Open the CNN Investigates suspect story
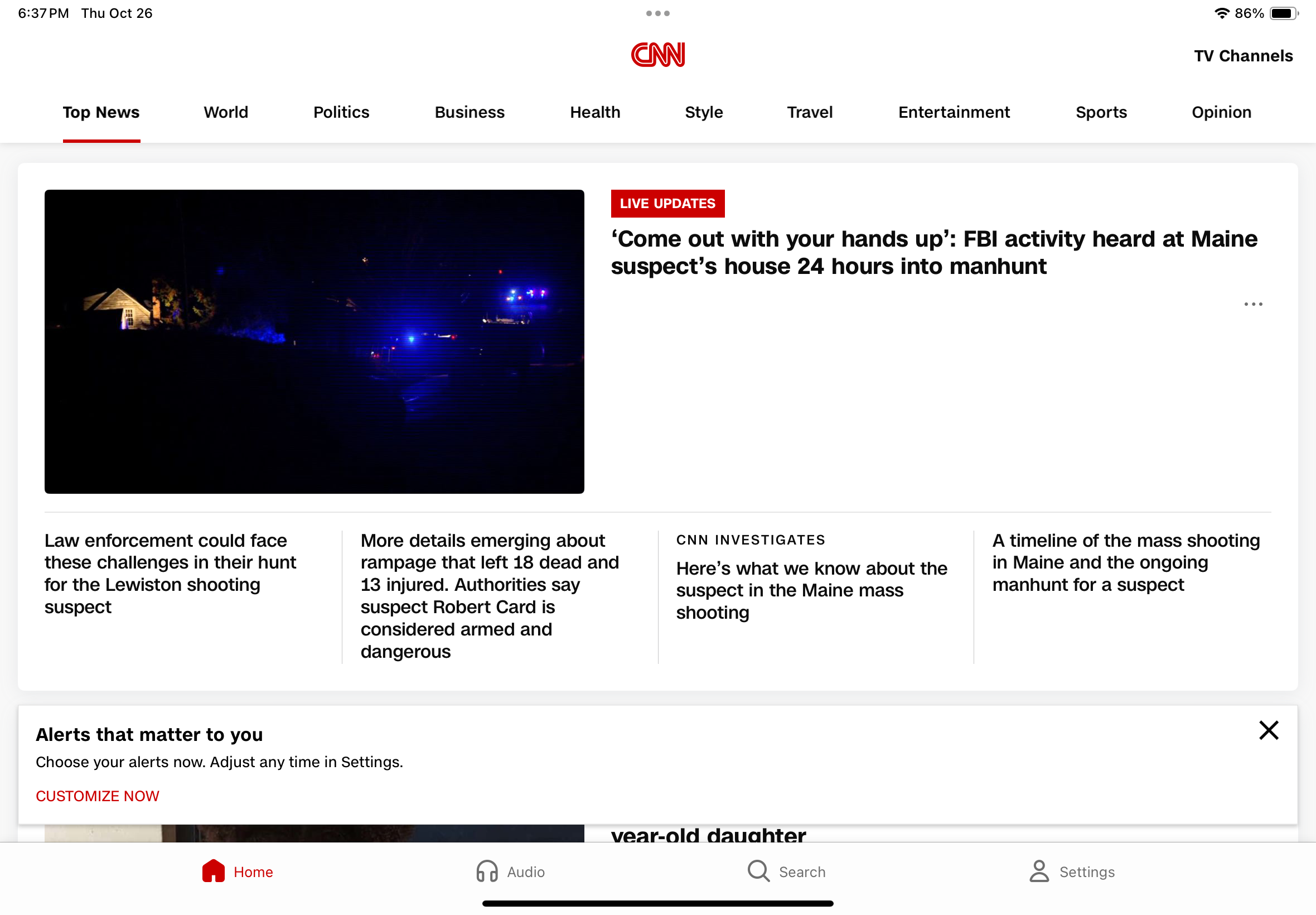The height and width of the screenshot is (915, 1316). (811, 590)
